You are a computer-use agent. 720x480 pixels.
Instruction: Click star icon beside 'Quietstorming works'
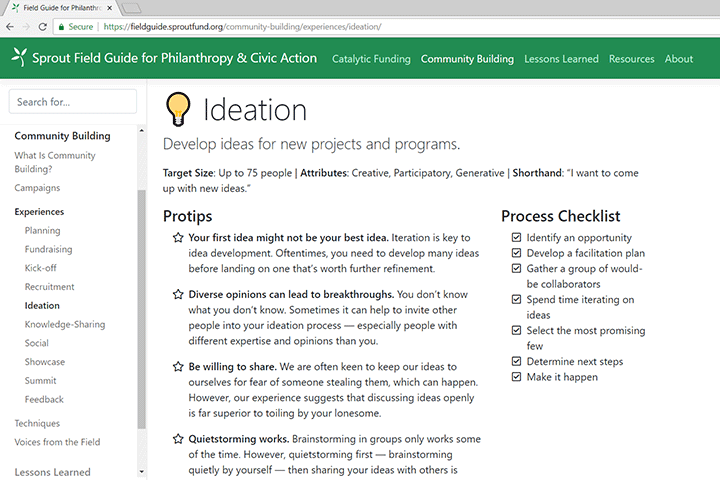(178, 439)
